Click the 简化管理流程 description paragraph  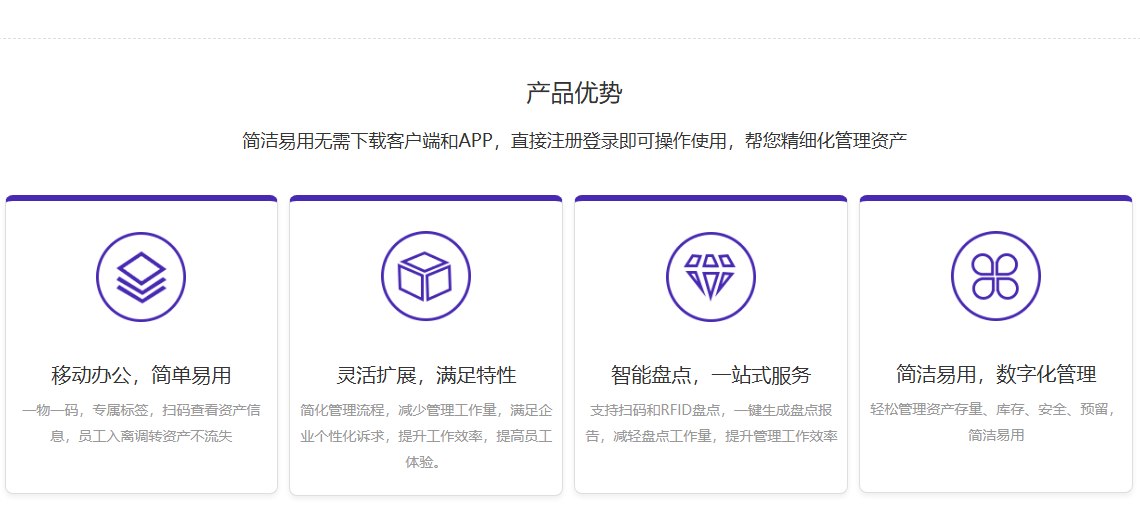(426, 436)
